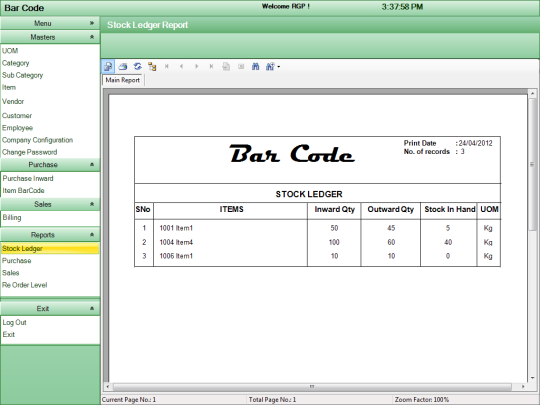540x405 pixels.
Task: Click the vertical scrollbar down arrow
Action: 532,378
